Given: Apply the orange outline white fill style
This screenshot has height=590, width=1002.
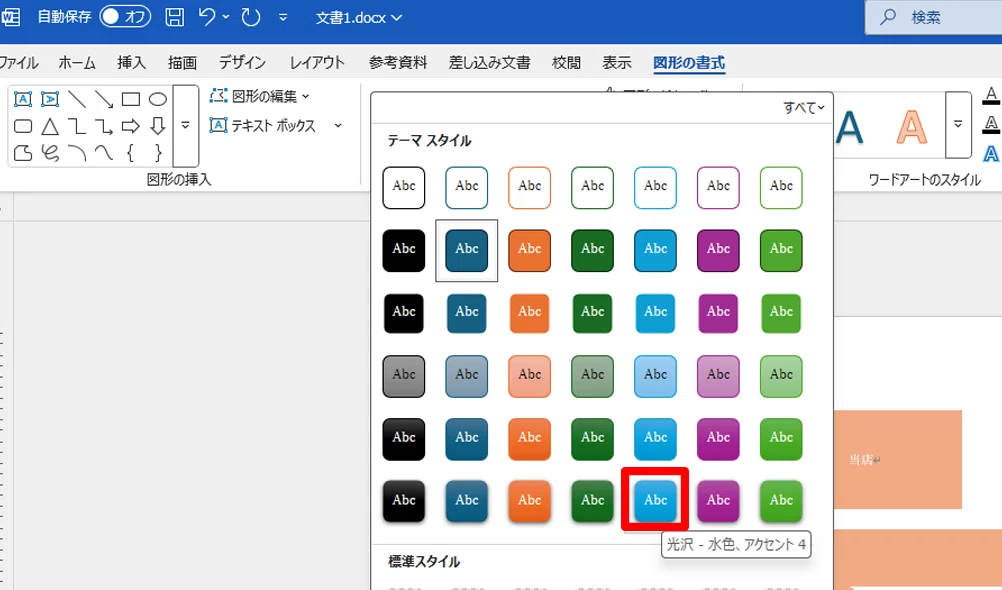Looking at the screenshot, I should point(530,187).
